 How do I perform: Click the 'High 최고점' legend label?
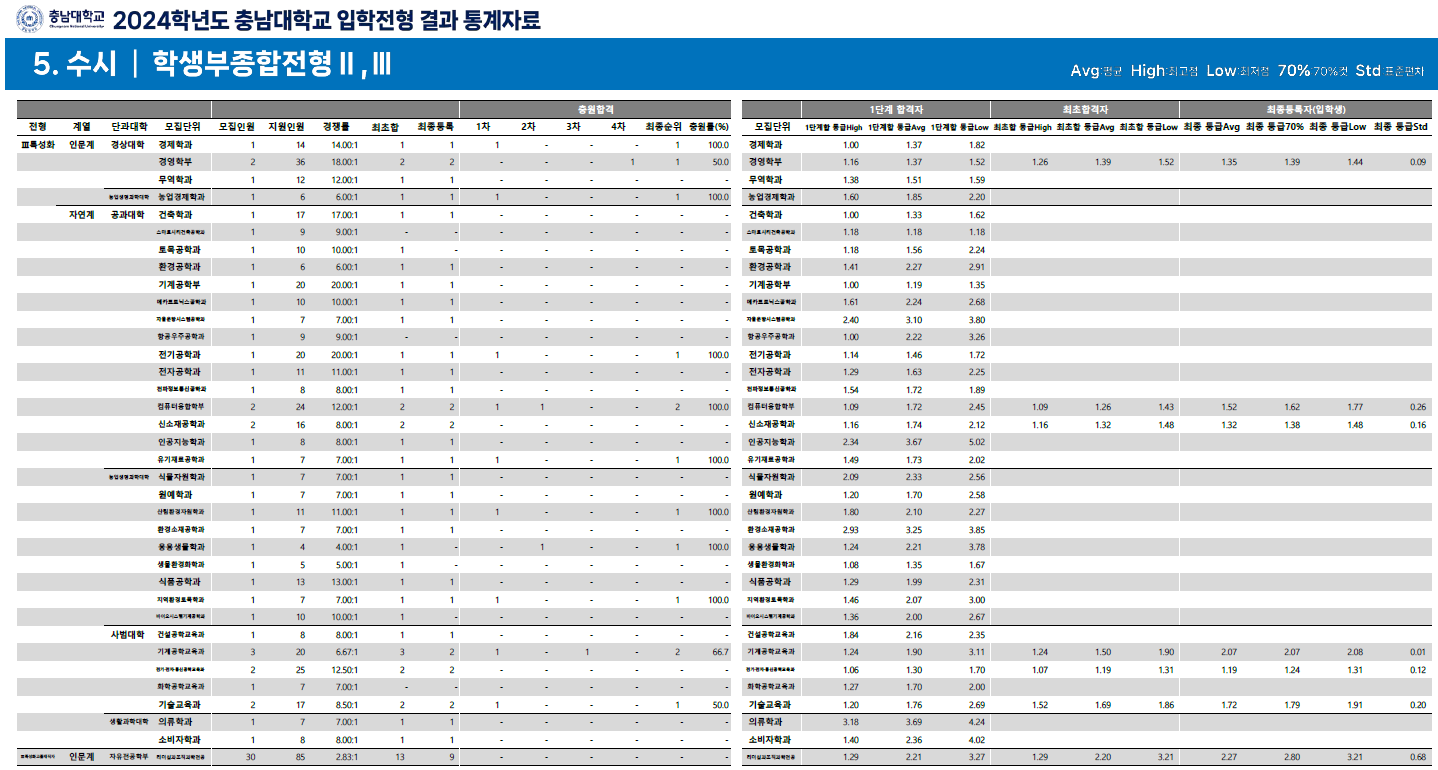[x=1164, y=71]
